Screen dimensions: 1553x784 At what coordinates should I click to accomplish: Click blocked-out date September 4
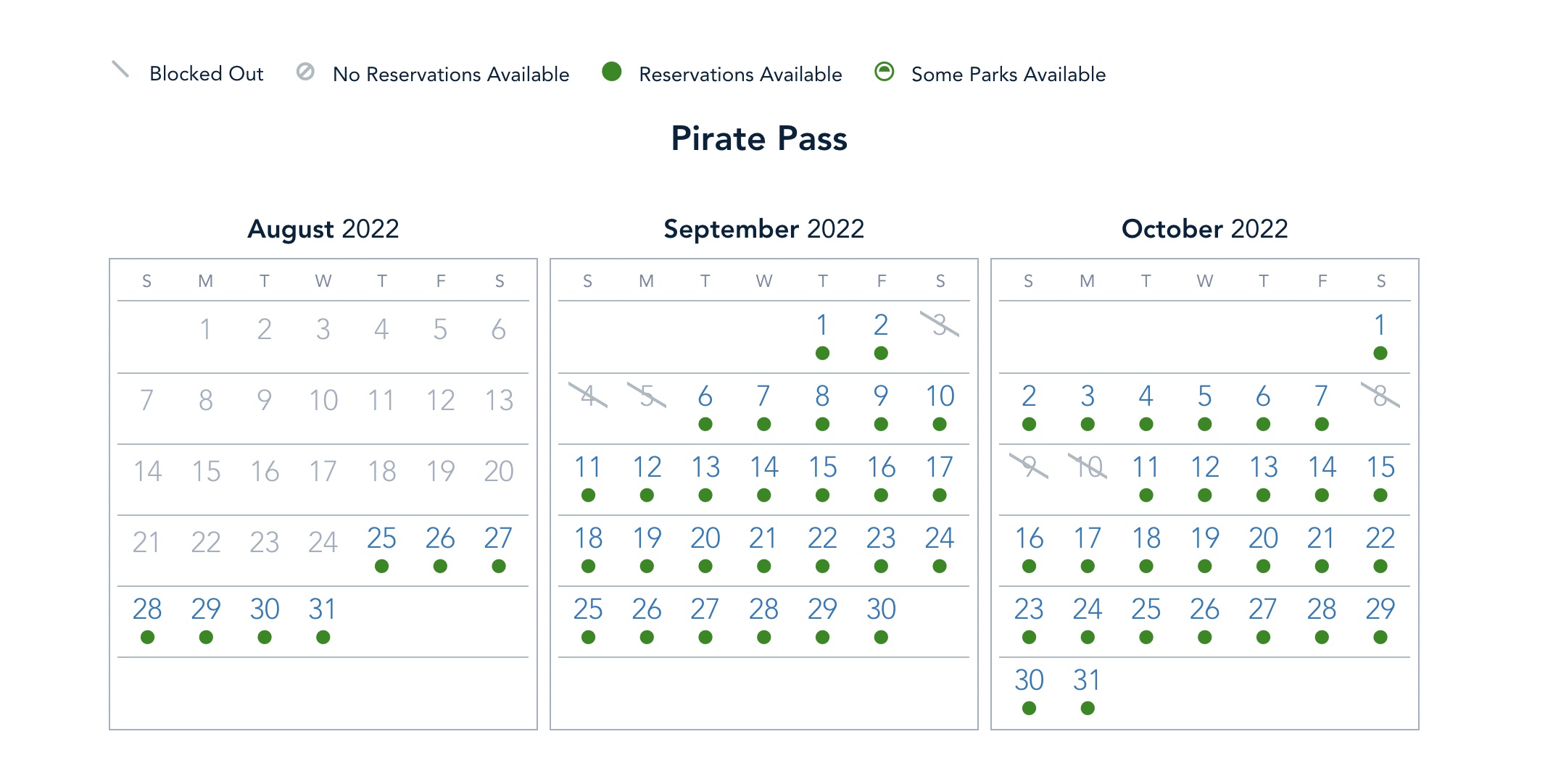click(x=588, y=396)
